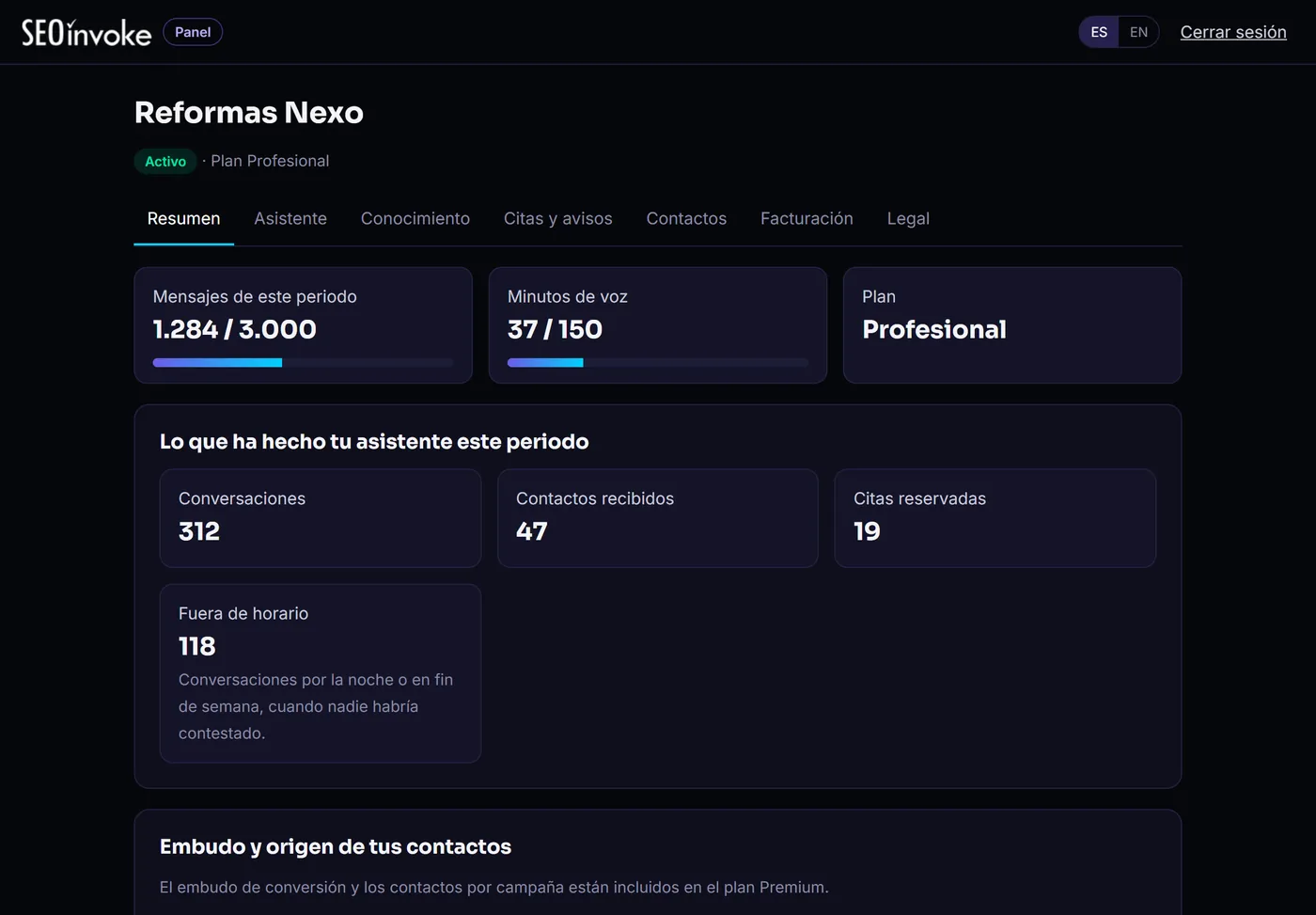The image size is (1316, 915).
Task: Open the Resumen tab
Action: click(x=184, y=218)
